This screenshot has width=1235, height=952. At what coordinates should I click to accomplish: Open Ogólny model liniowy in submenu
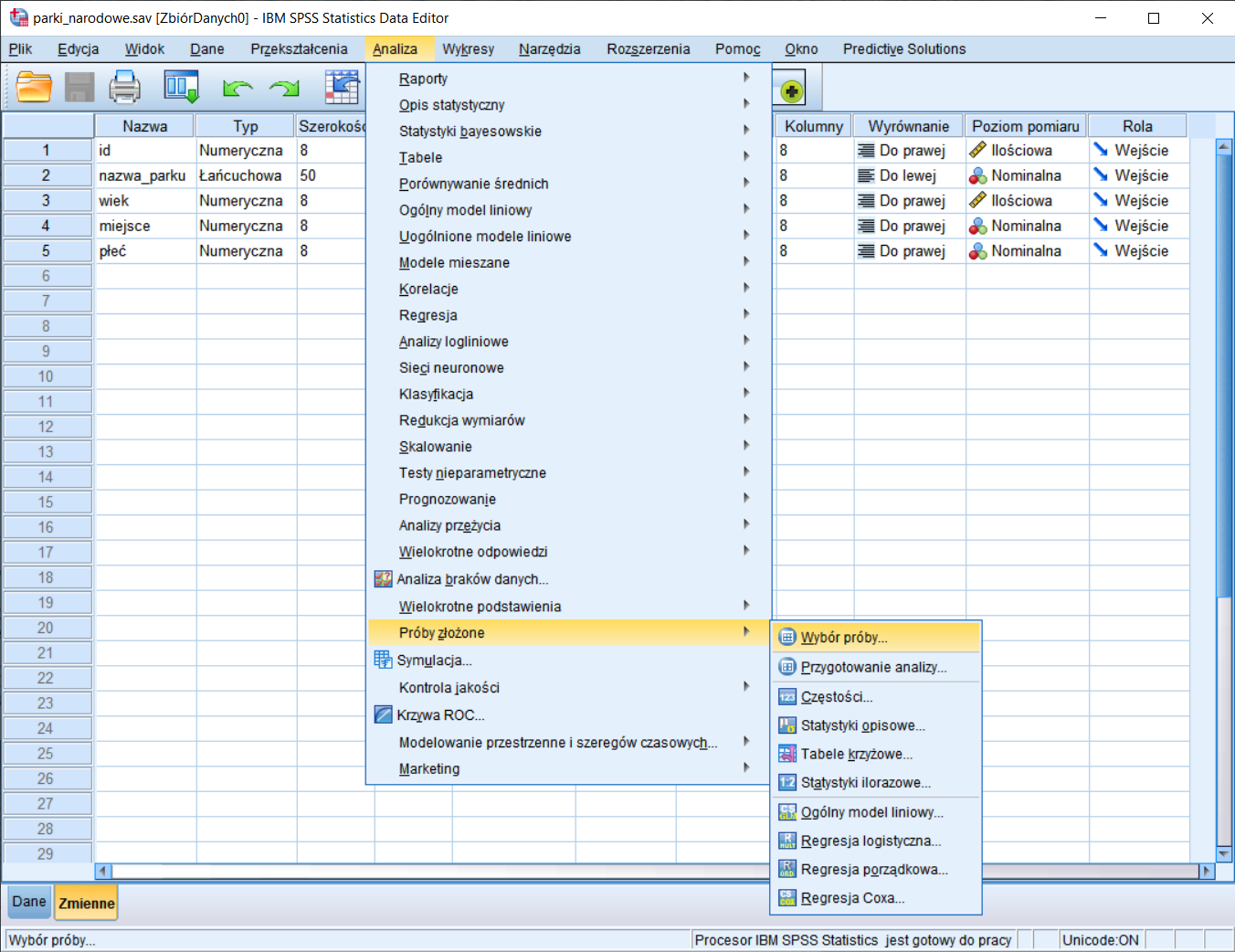[x=876, y=812]
